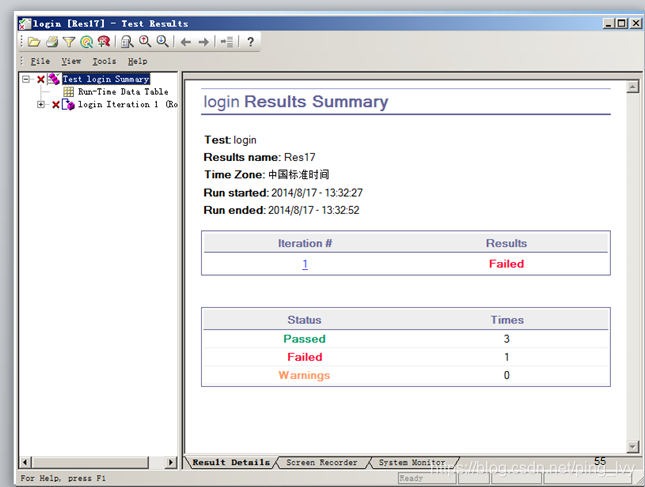Switch to the System Monitor tab

(x=412, y=462)
